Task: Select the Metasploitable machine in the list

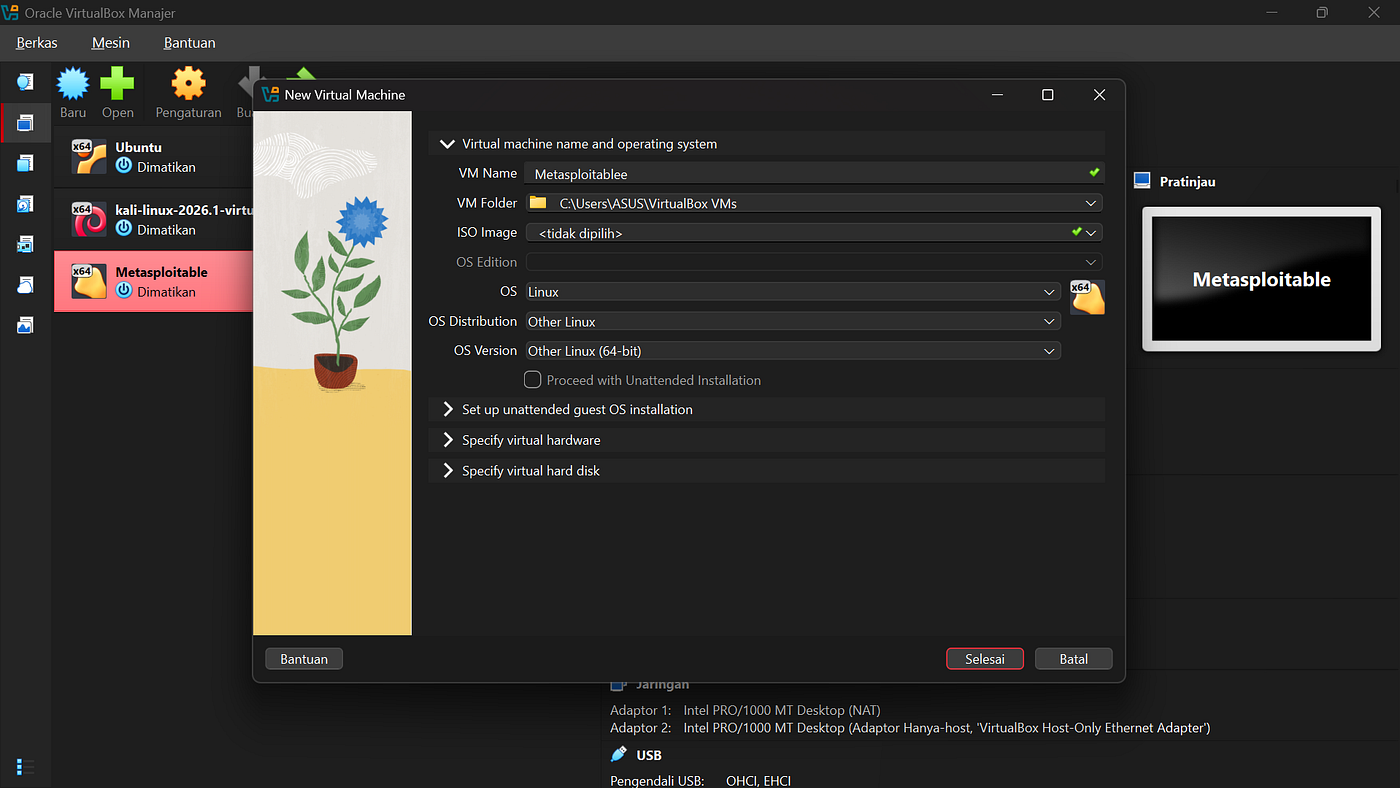Action: click(x=153, y=281)
